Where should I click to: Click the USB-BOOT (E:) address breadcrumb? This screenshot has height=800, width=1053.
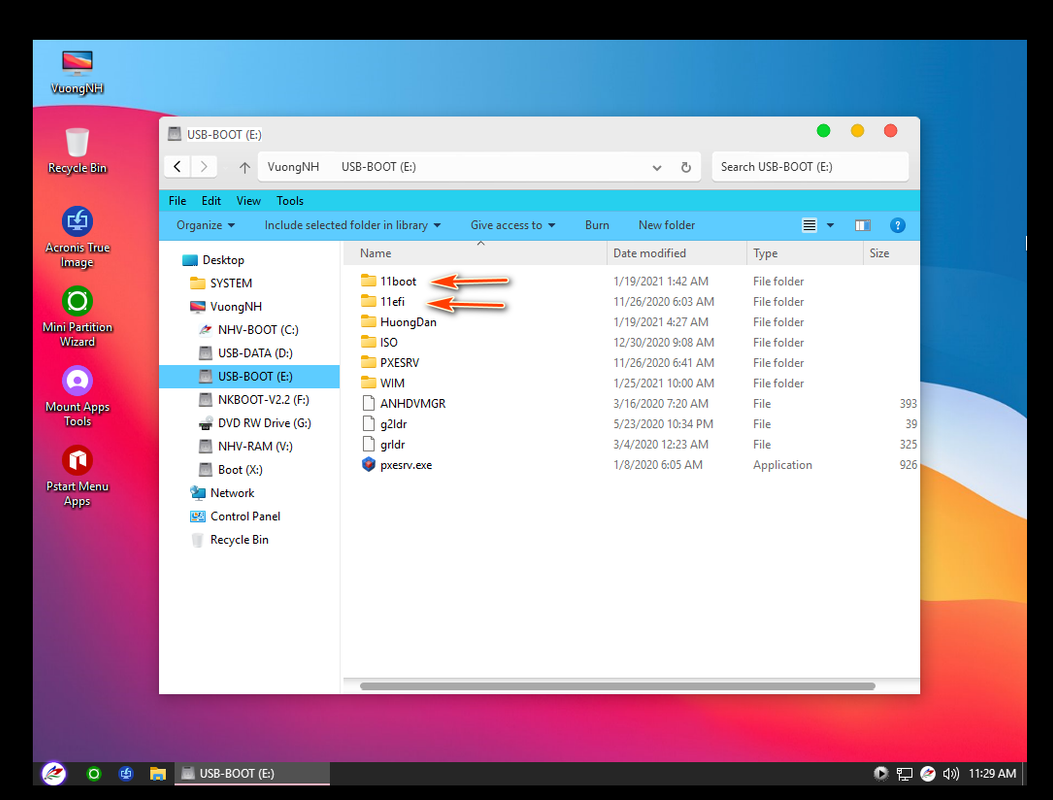378,167
